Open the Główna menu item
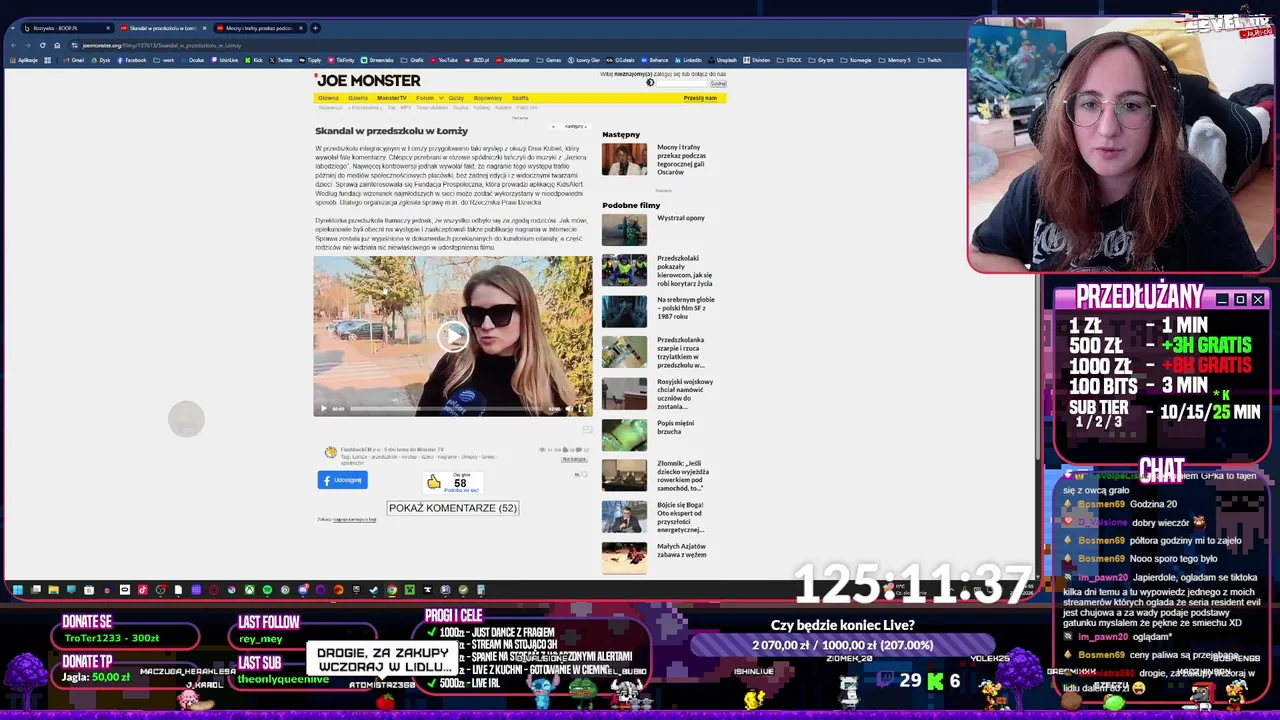This screenshot has width=1280, height=720. (328, 98)
